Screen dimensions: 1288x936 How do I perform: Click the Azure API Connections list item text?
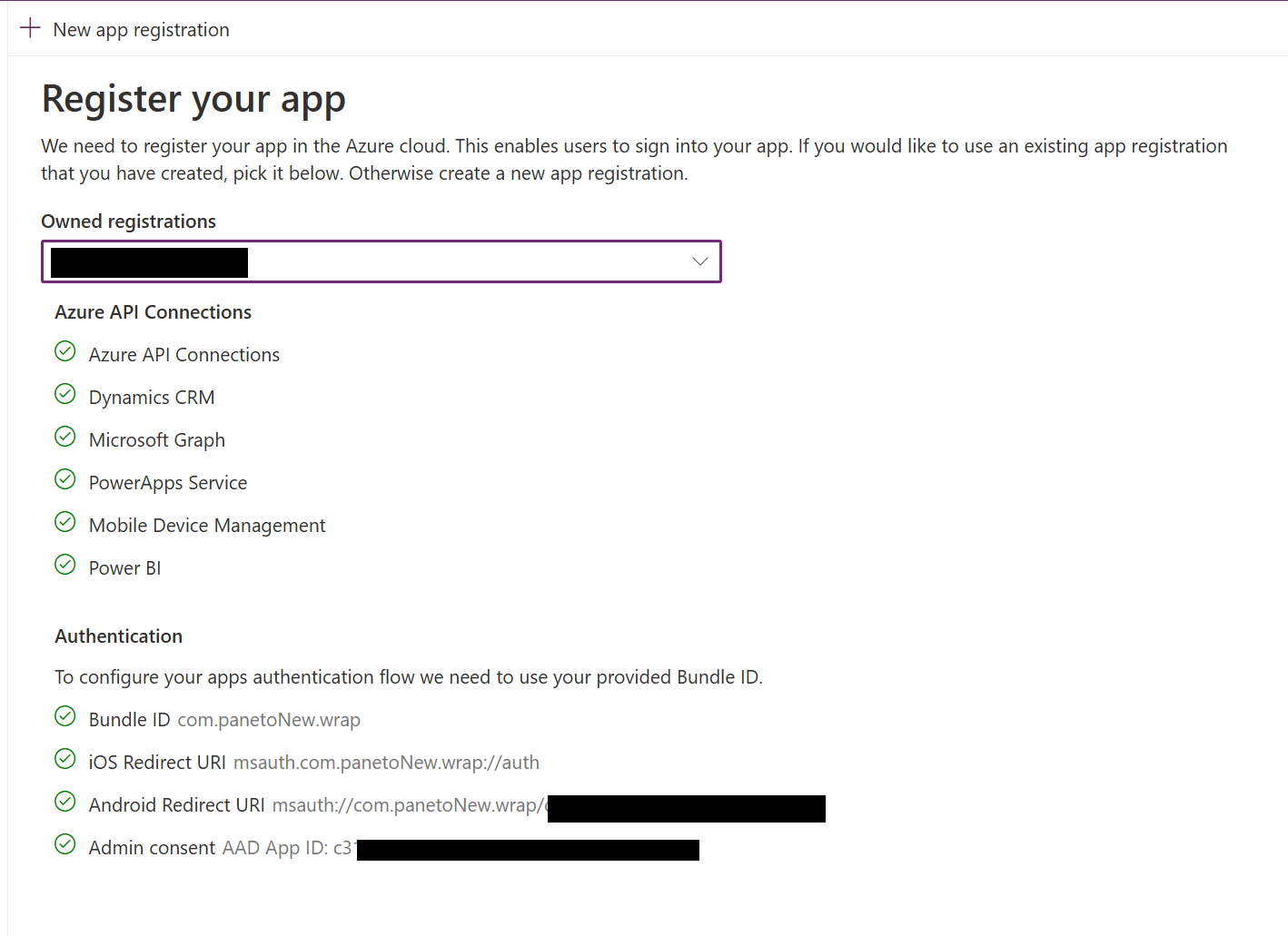(x=184, y=355)
